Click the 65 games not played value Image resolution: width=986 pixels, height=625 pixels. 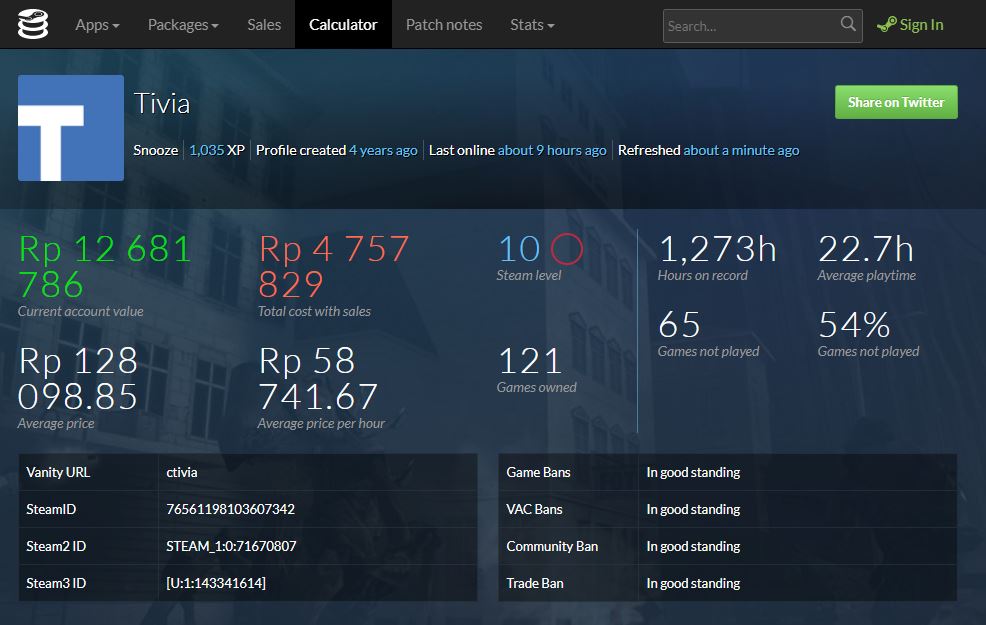tap(679, 325)
